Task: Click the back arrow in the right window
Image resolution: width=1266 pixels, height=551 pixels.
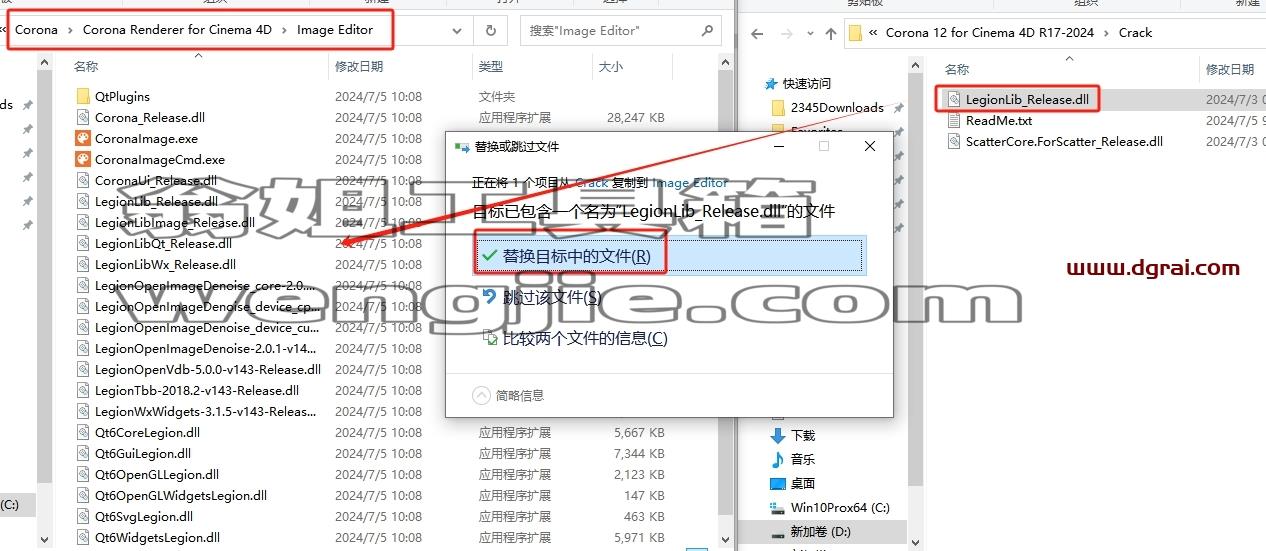Action: click(x=757, y=33)
